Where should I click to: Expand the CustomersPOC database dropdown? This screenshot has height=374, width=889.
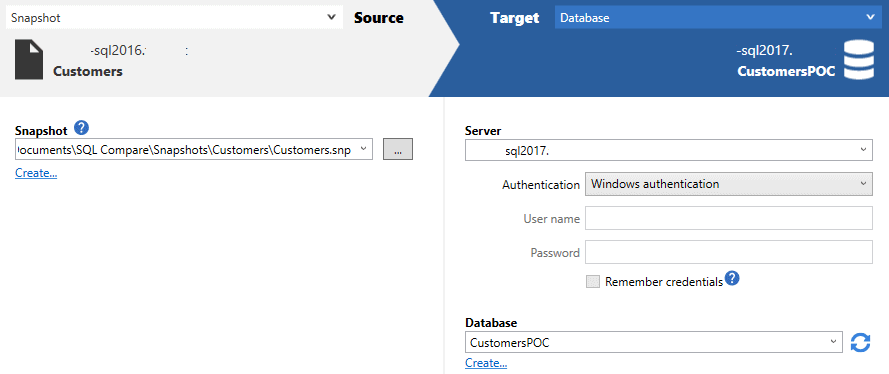[x=654, y=342]
